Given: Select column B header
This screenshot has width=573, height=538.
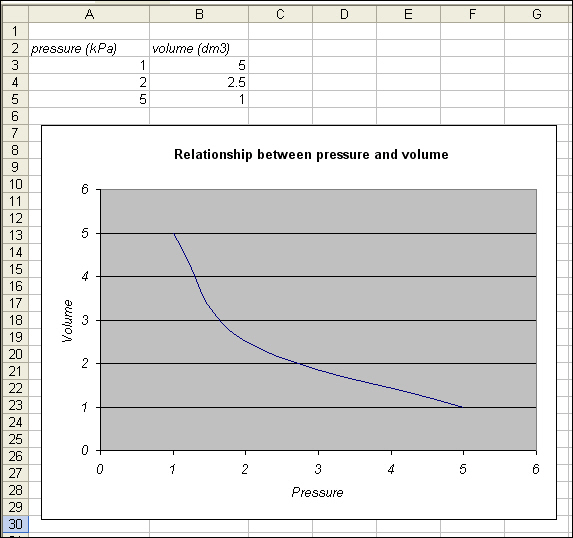Looking at the screenshot, I should click(x=199, y=14).
